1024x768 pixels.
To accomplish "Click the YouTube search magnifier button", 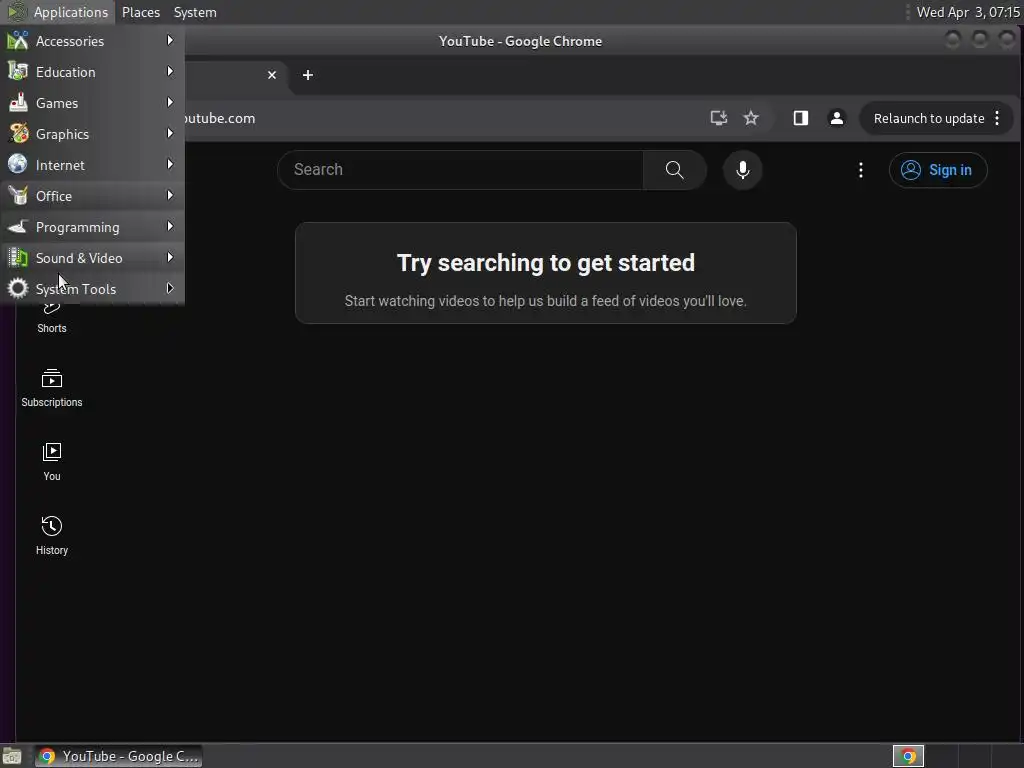I will click(675, 170).
